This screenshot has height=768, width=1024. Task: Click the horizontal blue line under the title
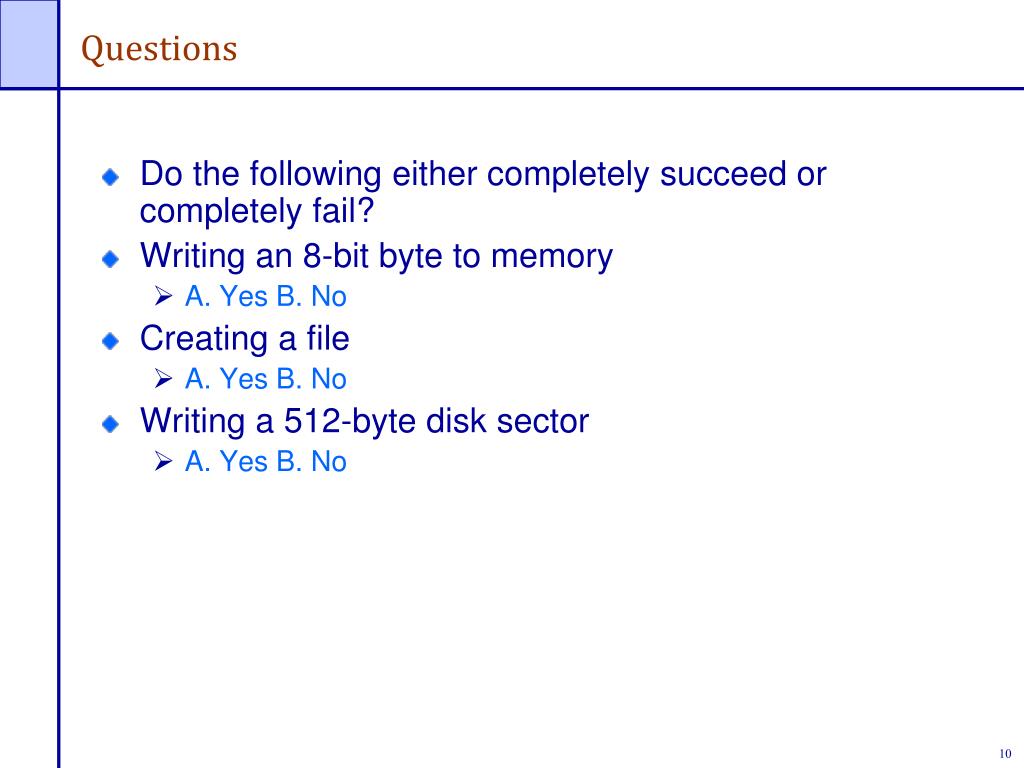click(x=541, y=88)
